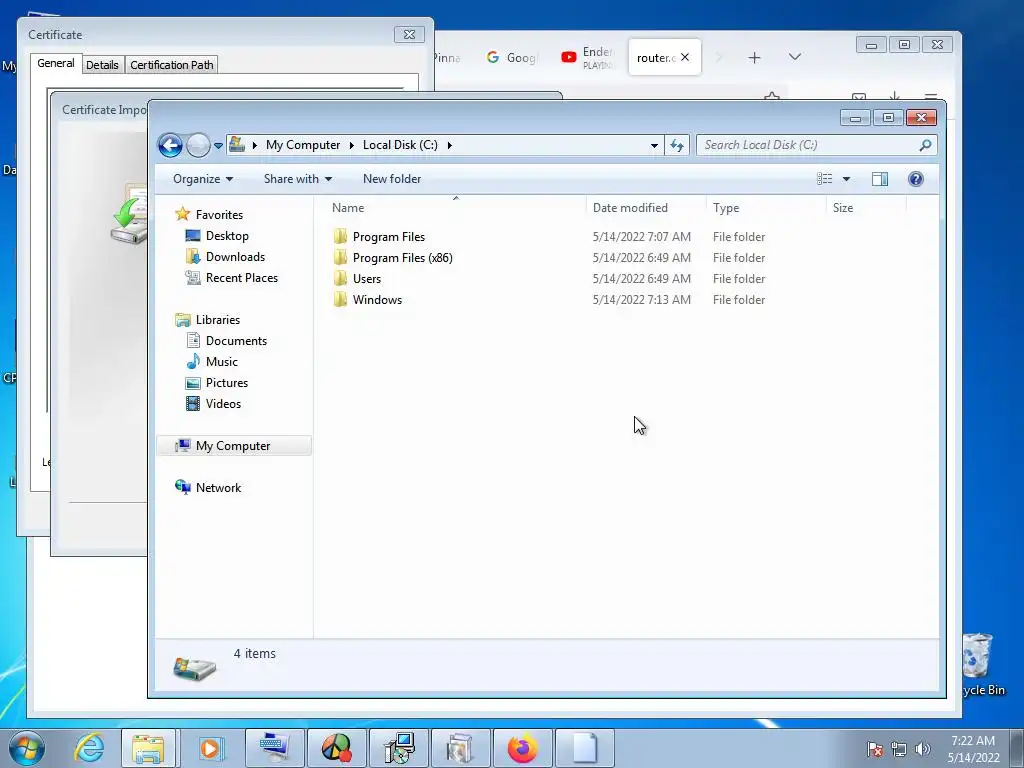Viewport: 1024px width, 768px height.
Task: Open Windows Media Player from the taskbar
Action: pyautogui.click(x=210, y=748)
